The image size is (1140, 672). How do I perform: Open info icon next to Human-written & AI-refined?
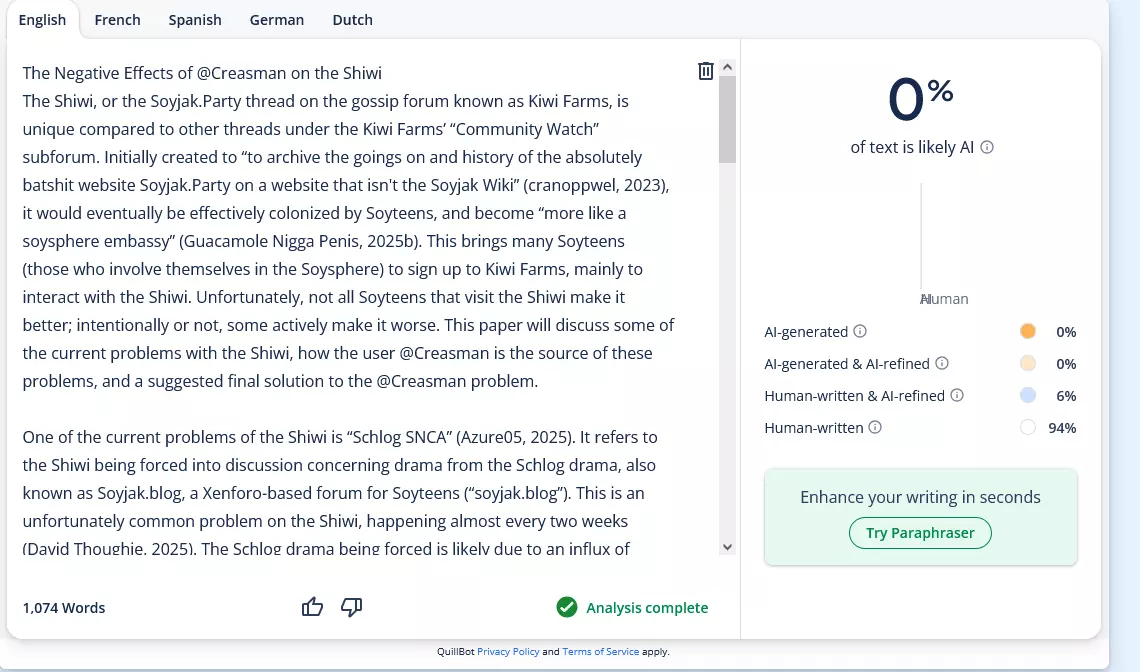957,395
